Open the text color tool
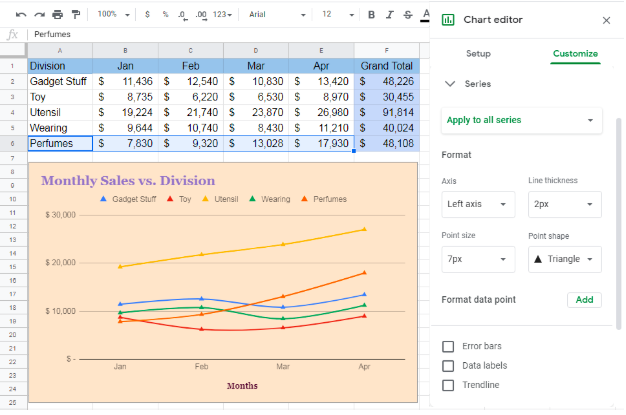The image size is (626, 415). pos(426,15)
